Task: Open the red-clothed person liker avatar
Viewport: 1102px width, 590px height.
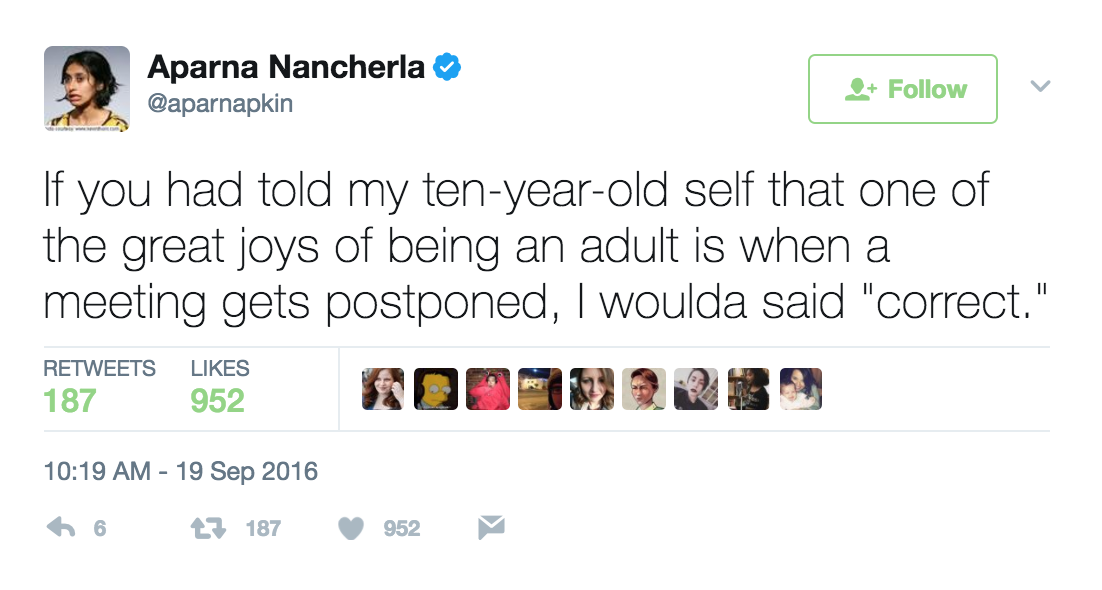Action: [x=488, y=389]
